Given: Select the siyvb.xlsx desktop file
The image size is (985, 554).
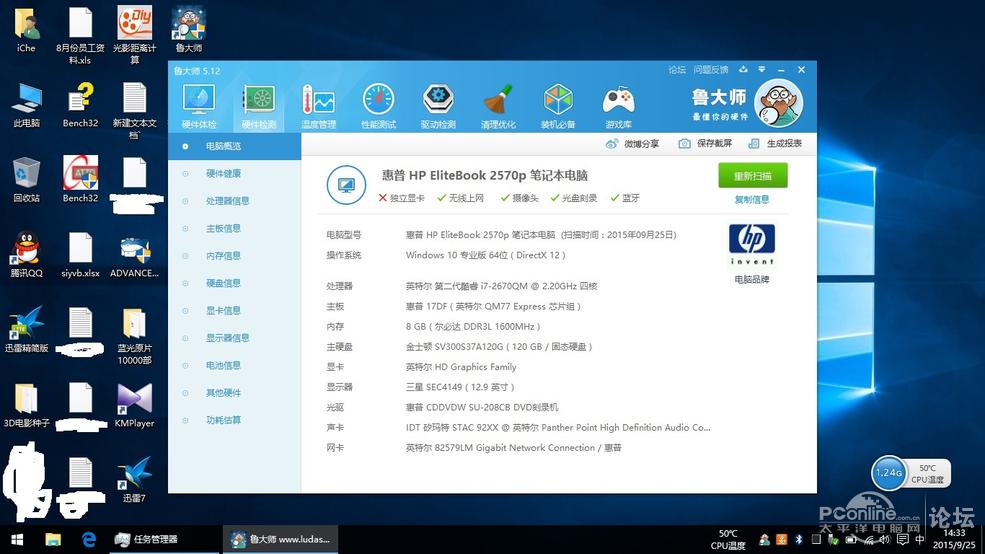Looking at the screenshot, I should click(80, 255).
